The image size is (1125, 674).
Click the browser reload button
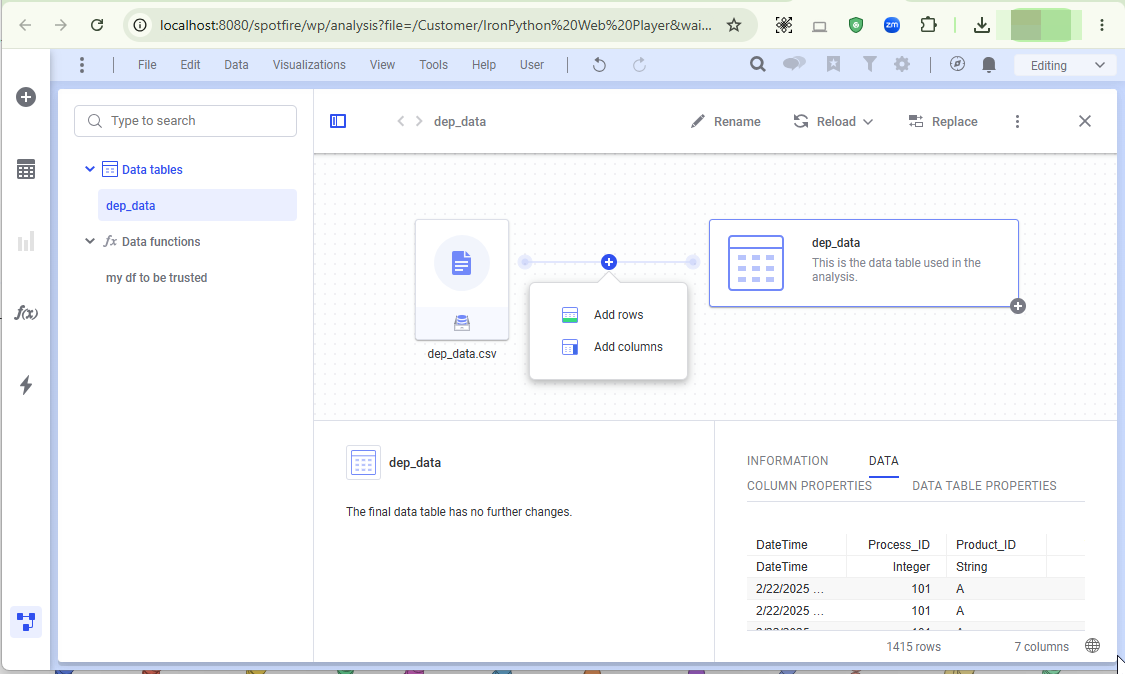(97, 25)
